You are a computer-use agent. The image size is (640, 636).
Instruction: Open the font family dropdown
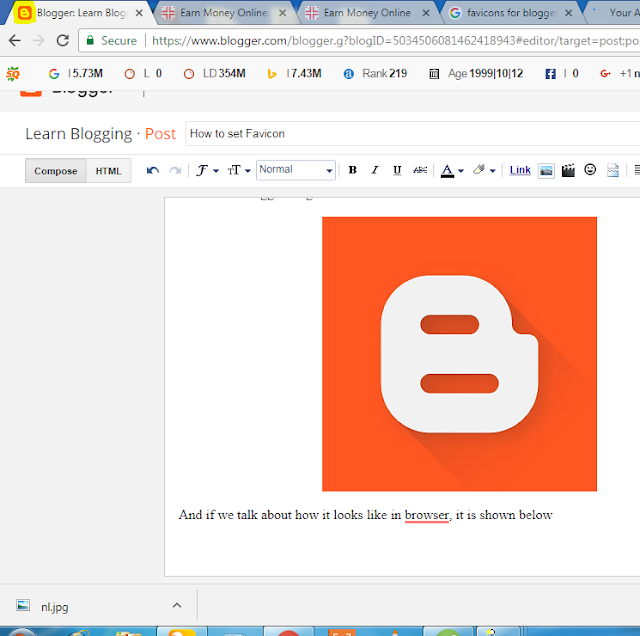(x=207, y=171)
